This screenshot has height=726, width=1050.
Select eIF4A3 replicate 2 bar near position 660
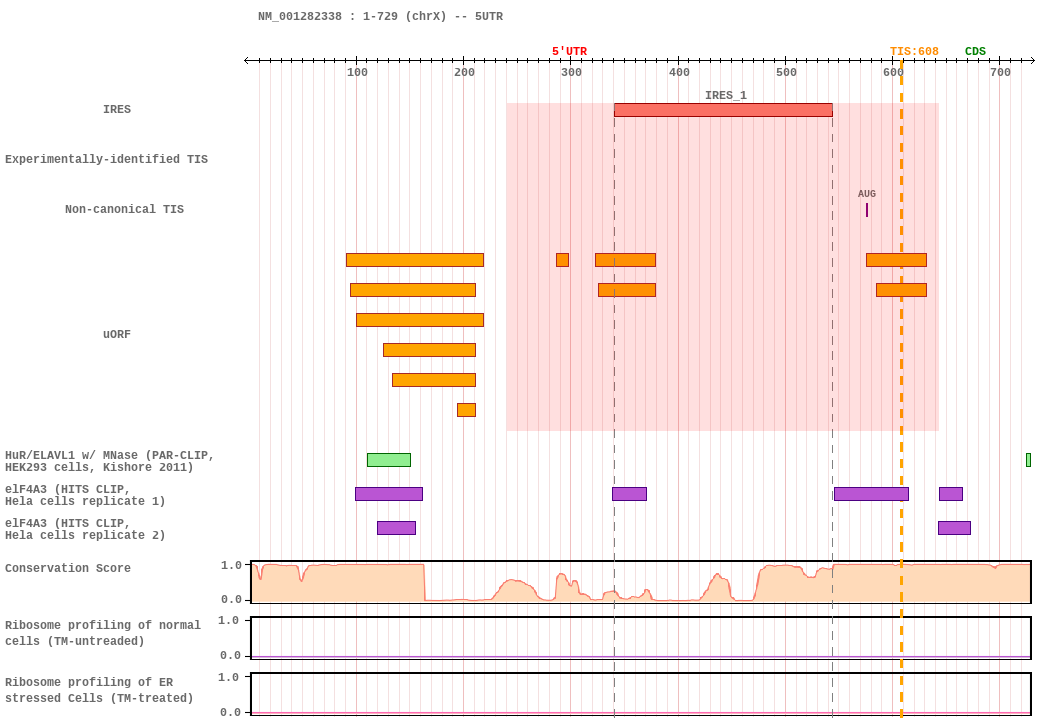tap(954, 528)
